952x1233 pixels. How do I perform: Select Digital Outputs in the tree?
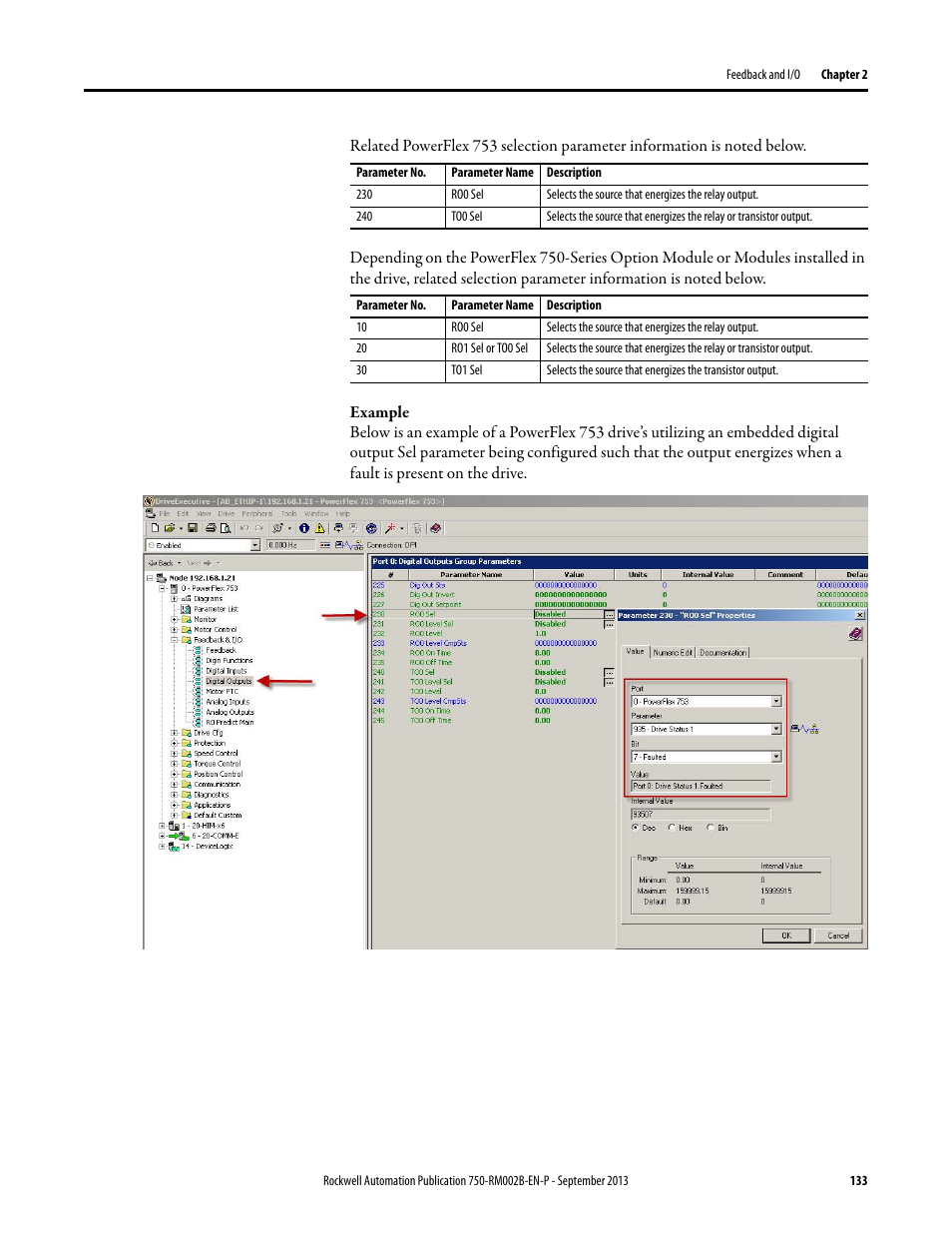[229, 681]
